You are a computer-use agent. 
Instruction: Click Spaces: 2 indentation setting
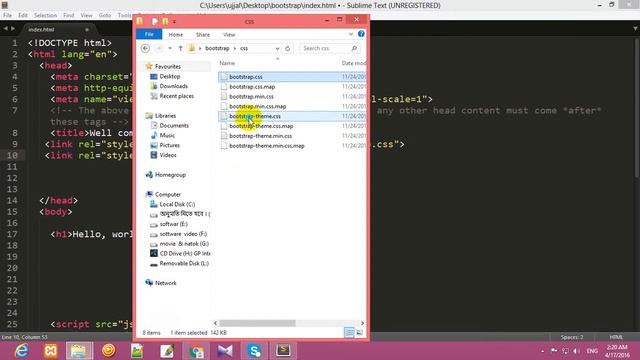coord(572,337)
